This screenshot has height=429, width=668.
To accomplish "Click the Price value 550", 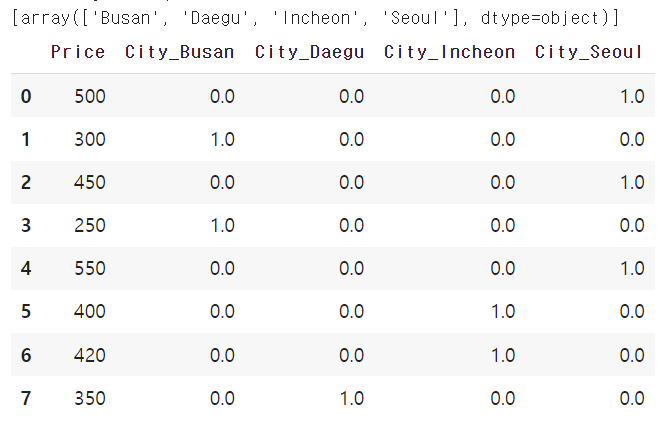I will point(90,268).
